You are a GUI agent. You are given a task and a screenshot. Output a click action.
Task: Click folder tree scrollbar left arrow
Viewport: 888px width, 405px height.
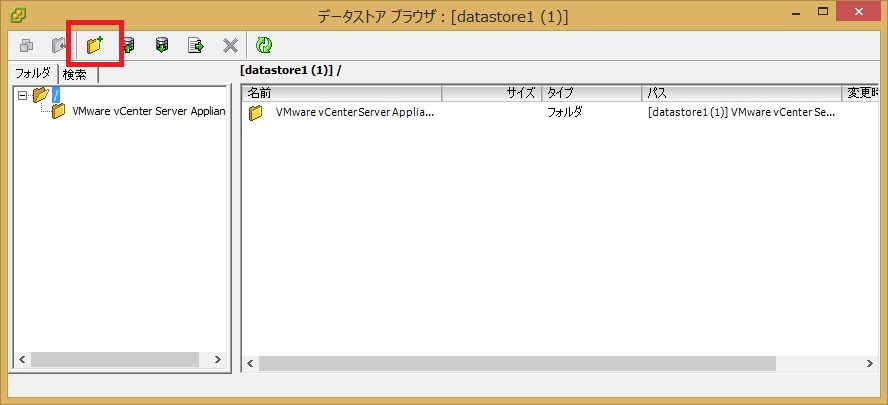pos(23,359)
